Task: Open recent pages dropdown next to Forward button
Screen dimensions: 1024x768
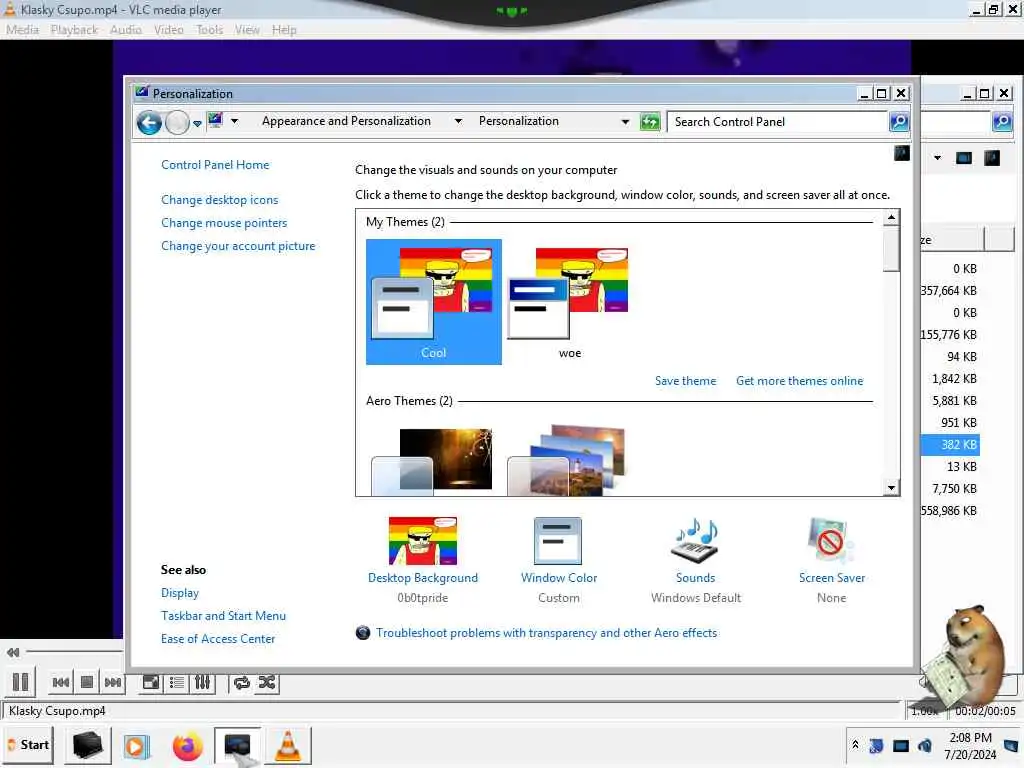Action: [197, 123]
